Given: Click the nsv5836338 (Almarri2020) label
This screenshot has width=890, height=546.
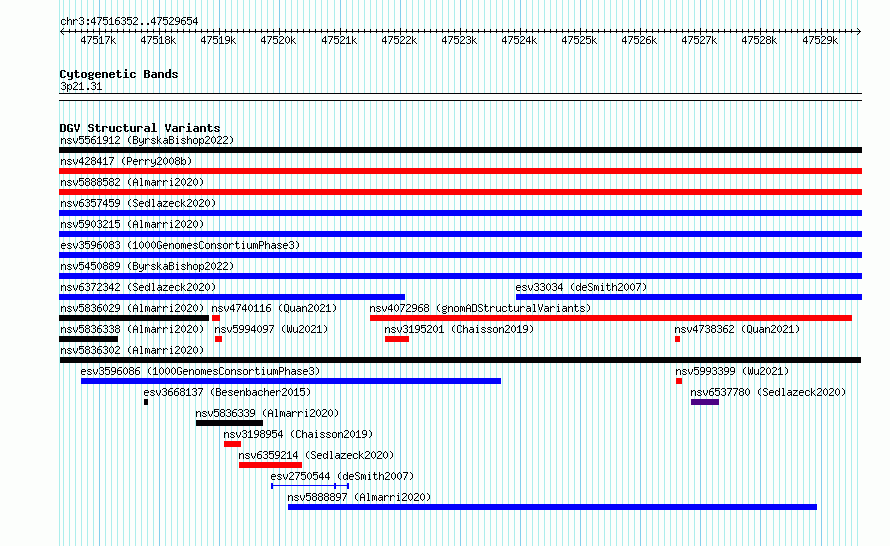Looking at the screenshot, I should click(x=132, y=329).
